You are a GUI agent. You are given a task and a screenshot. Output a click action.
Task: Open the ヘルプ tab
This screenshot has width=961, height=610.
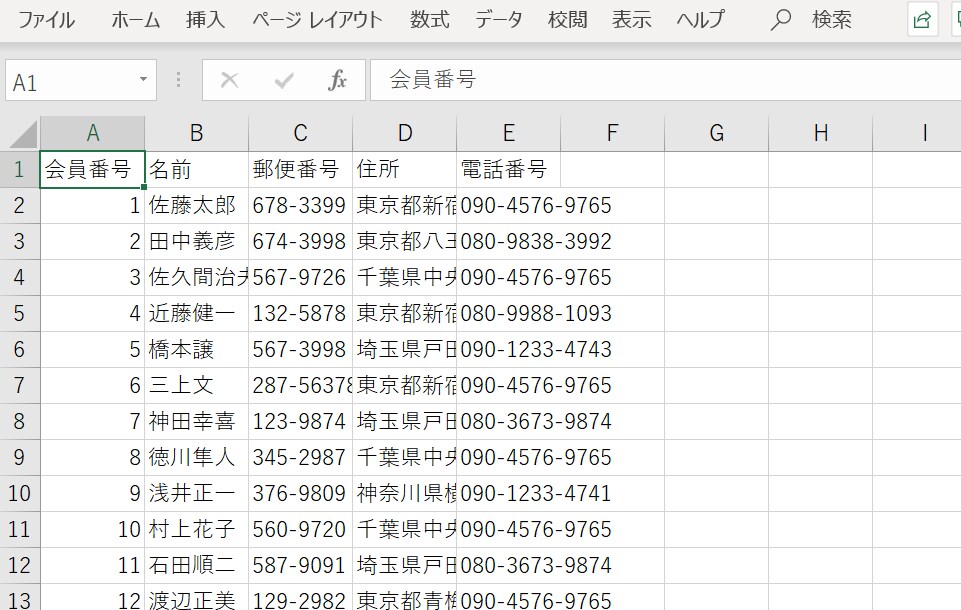click(700, 20)
